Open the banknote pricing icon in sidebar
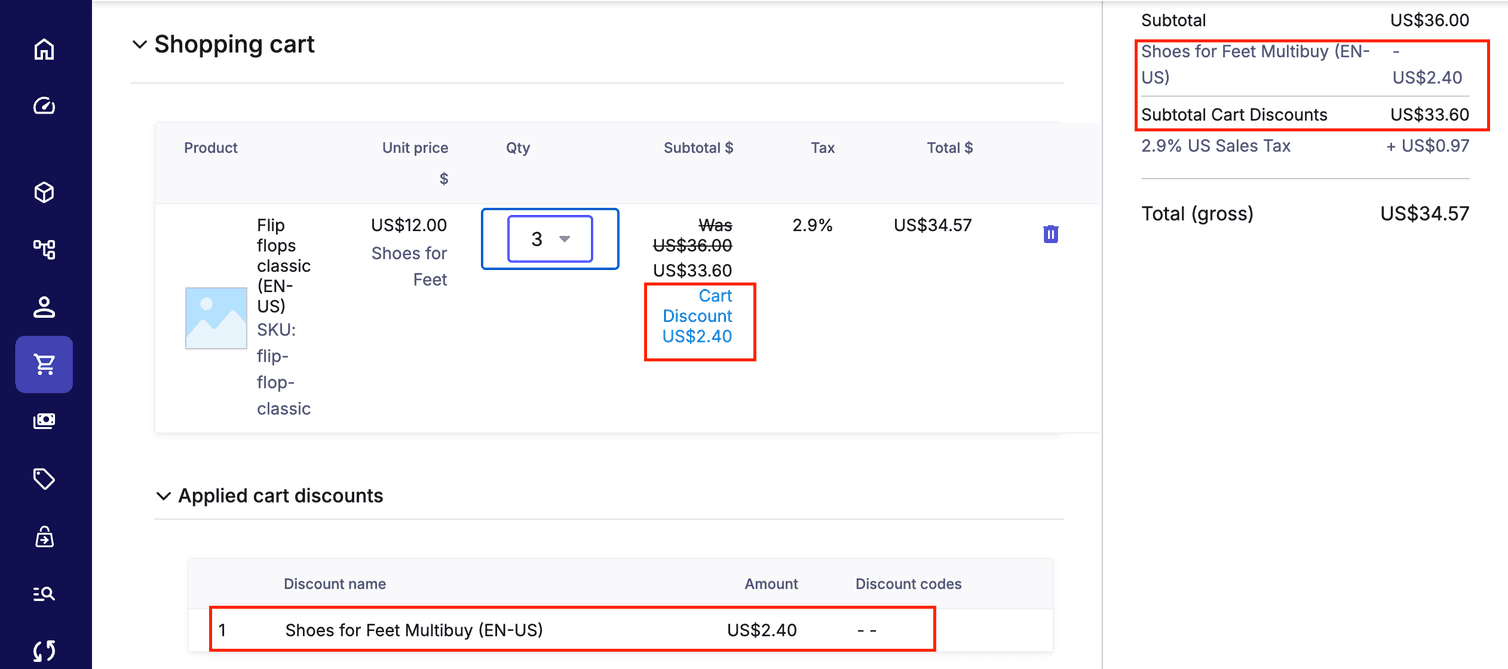The width and height of the screenshot is (1508, 669). tap(44, 421)
